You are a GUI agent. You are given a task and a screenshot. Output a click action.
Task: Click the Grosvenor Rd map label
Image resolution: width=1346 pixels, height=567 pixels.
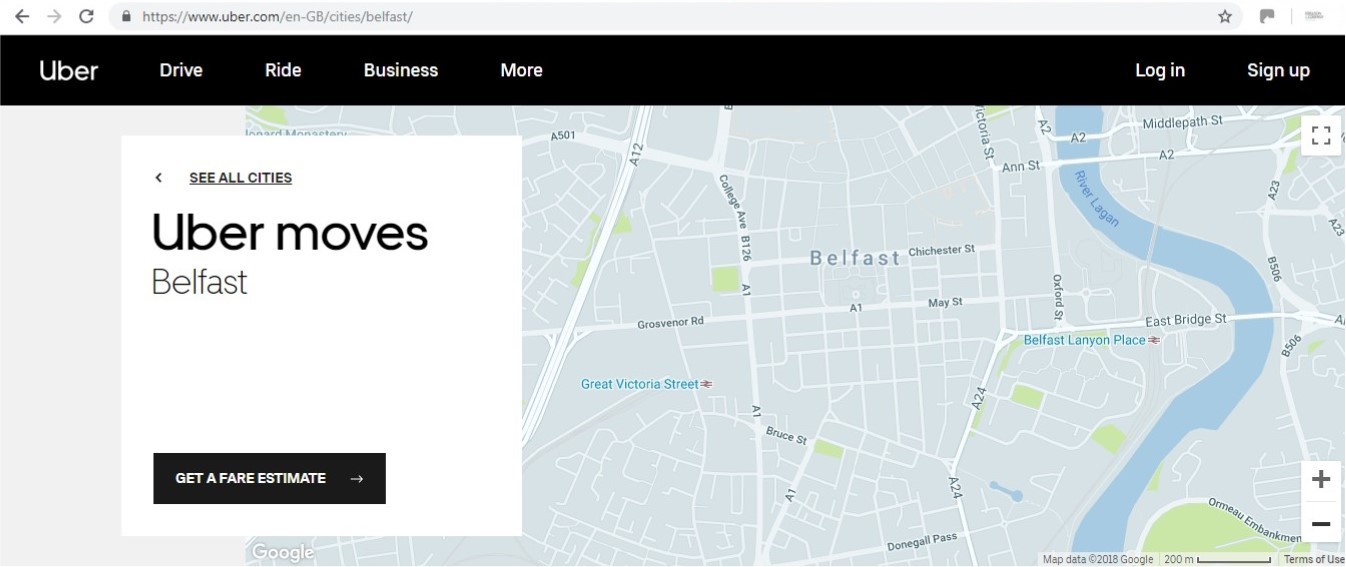coord(671,322)
